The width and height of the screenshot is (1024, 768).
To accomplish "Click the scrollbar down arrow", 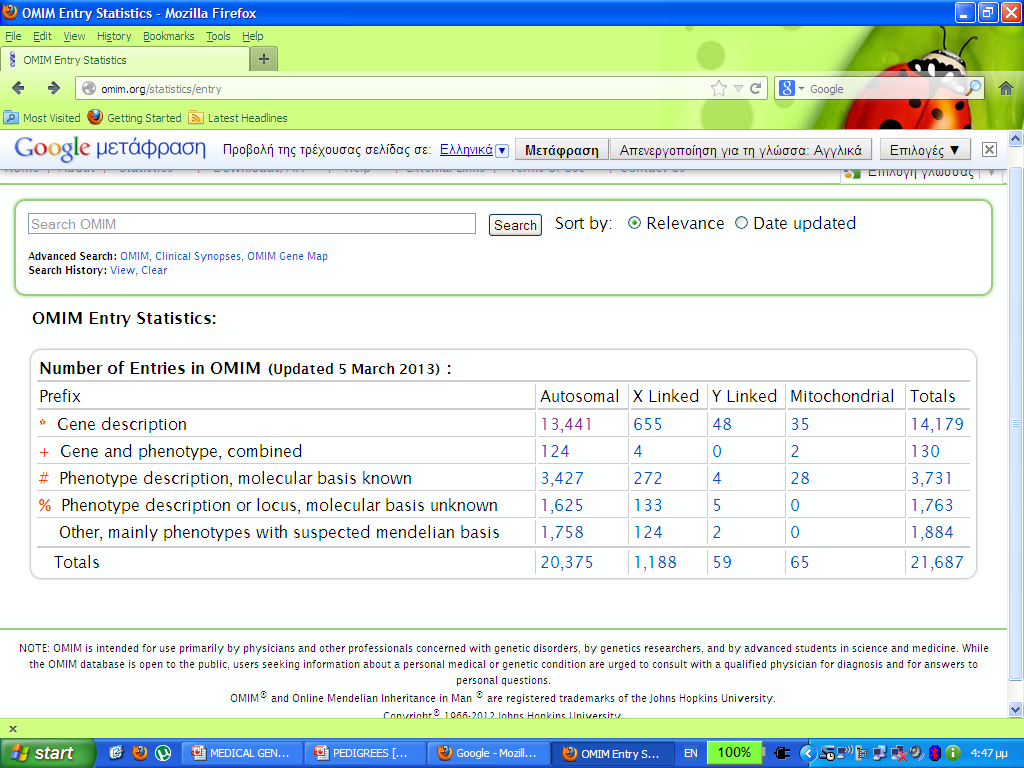I will pos(1016,709).
